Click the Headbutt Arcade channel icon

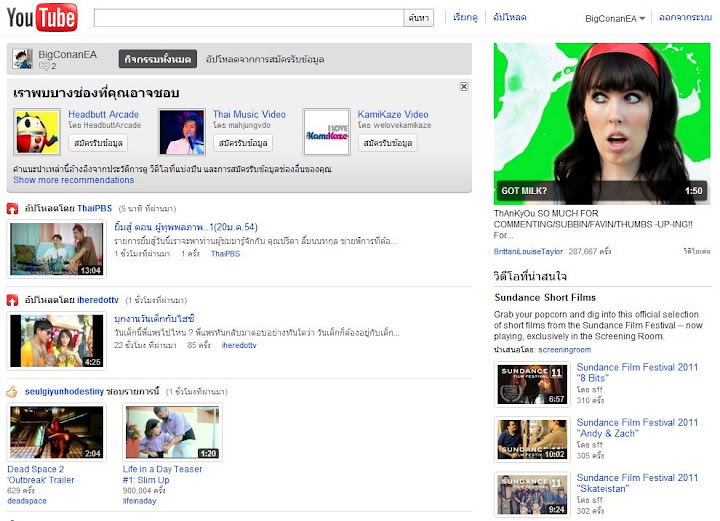click(x=37, y=132)
